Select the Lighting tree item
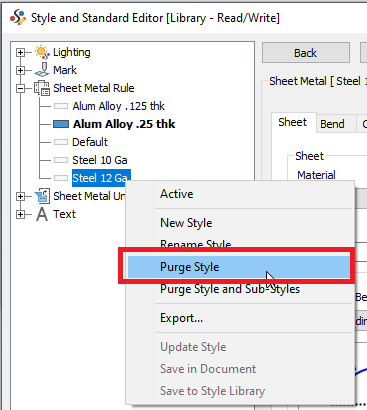 [72, 52]
